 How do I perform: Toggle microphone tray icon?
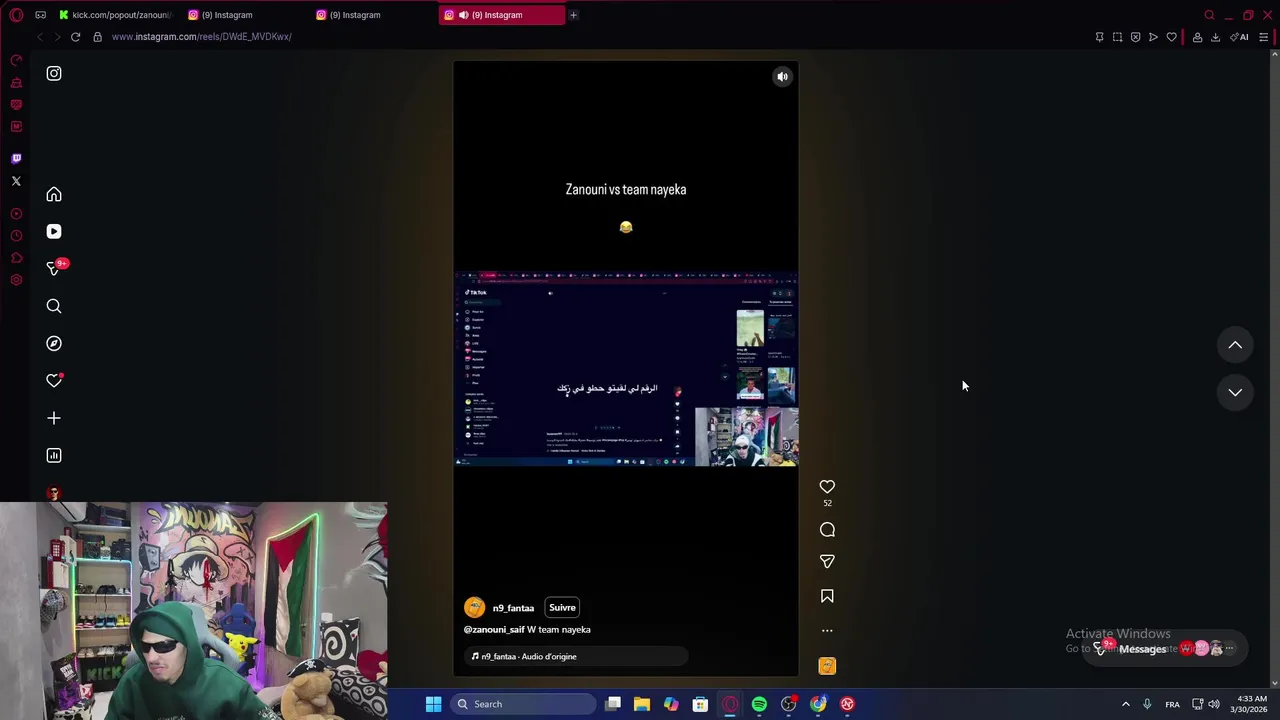tap(1147, 704)
